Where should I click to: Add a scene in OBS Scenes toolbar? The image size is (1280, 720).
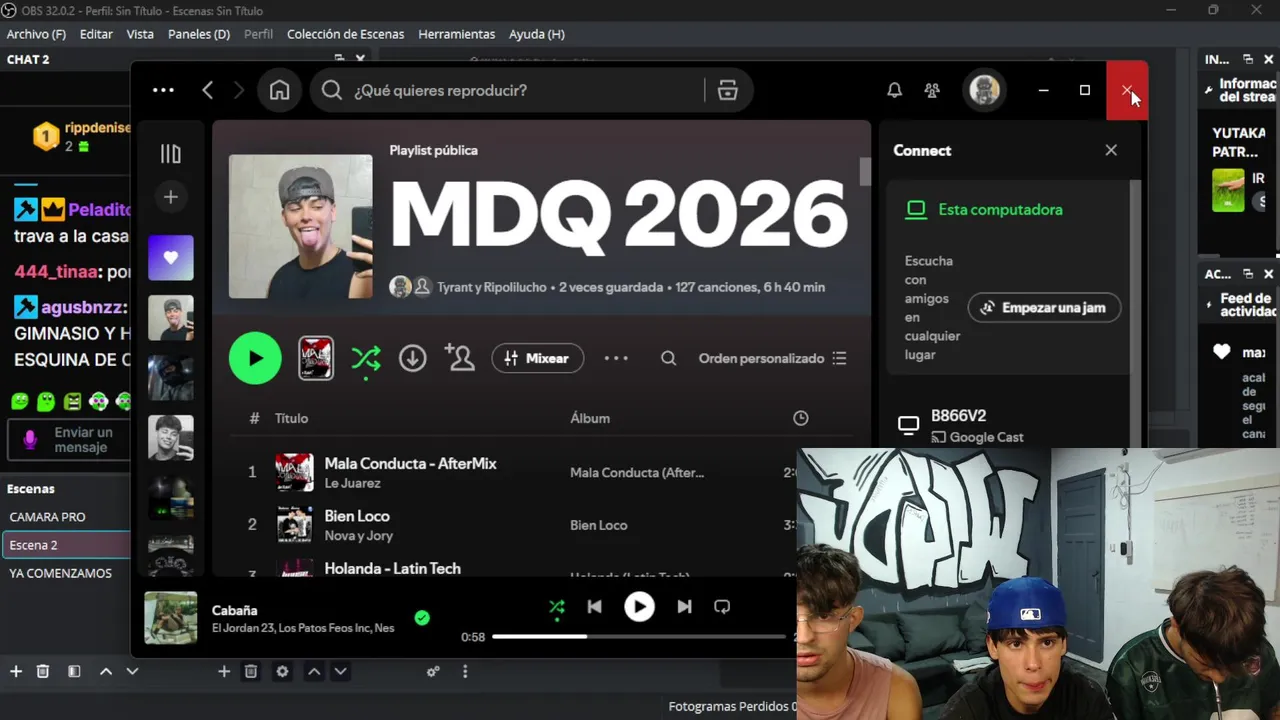pos(16,672)
